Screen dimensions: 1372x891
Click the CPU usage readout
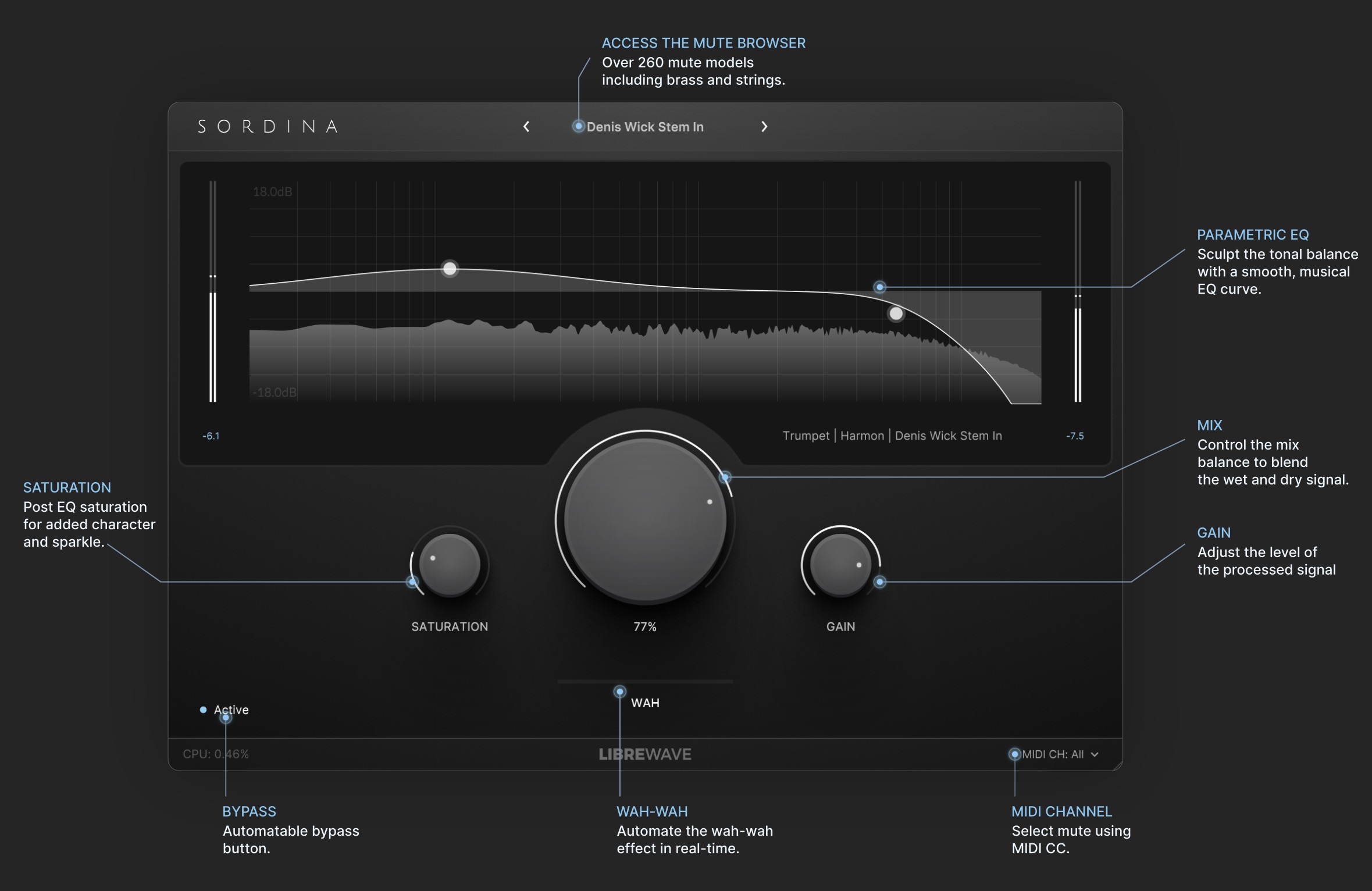click(x=216, y=754)
